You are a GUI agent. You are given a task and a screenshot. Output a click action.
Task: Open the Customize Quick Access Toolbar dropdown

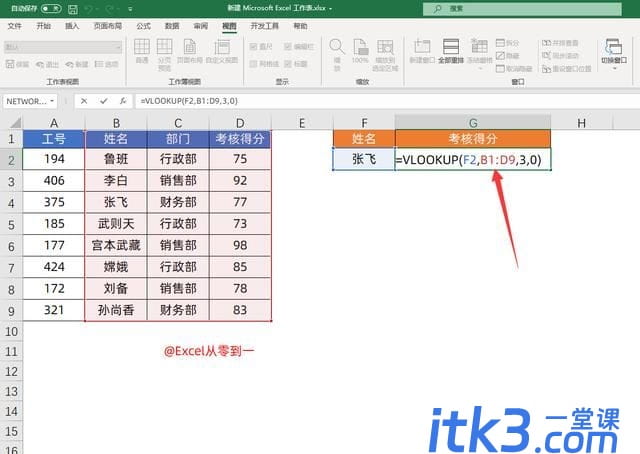[130, 9]
